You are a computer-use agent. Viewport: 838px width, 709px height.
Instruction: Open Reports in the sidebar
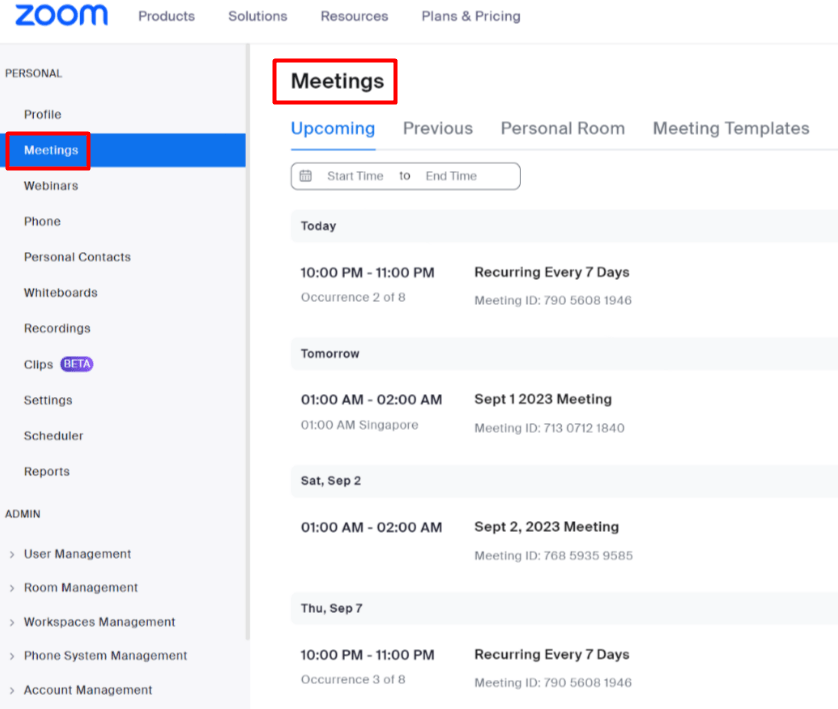tap(46, 471)
